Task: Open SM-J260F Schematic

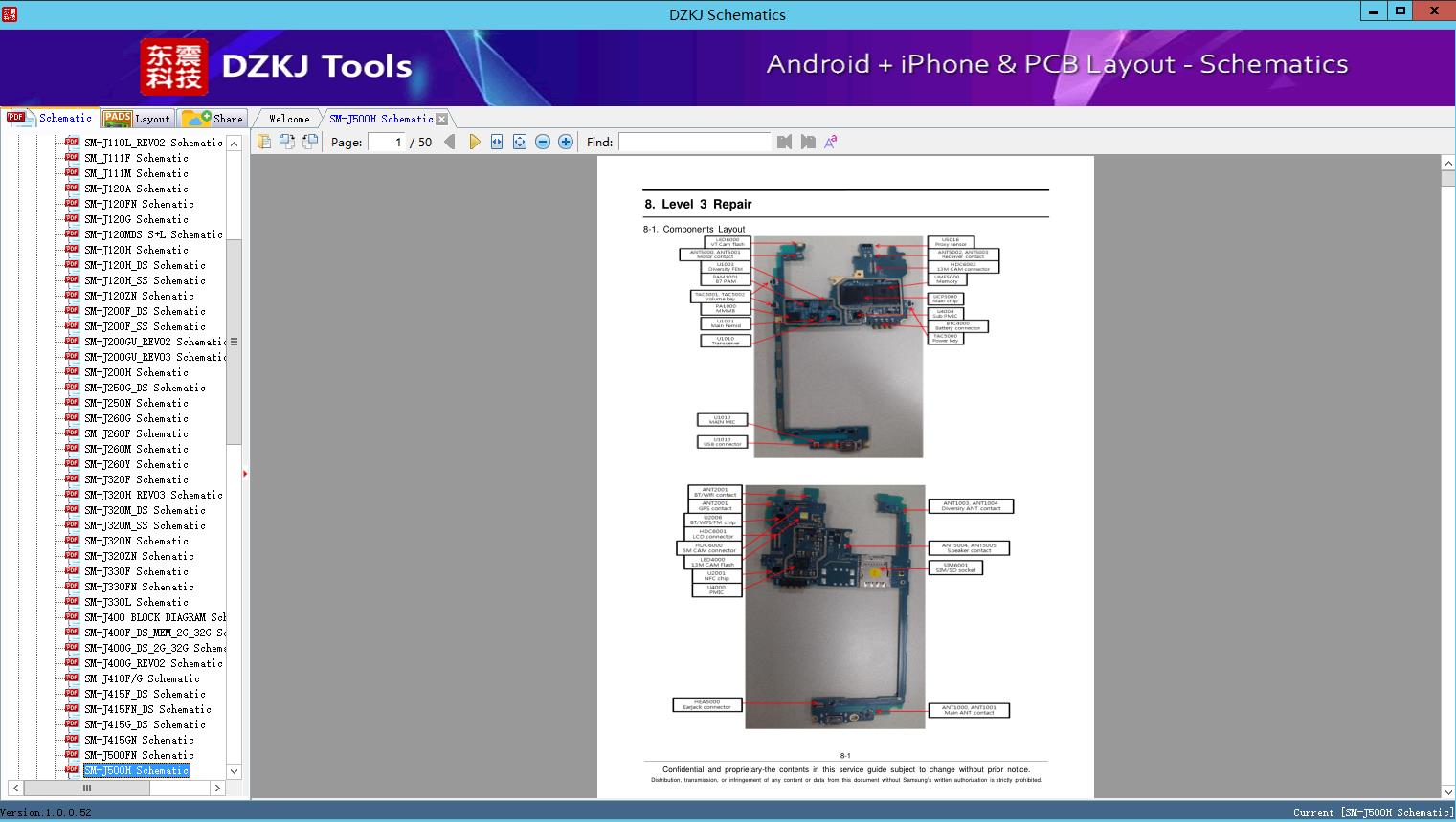Action: (136, 433)
